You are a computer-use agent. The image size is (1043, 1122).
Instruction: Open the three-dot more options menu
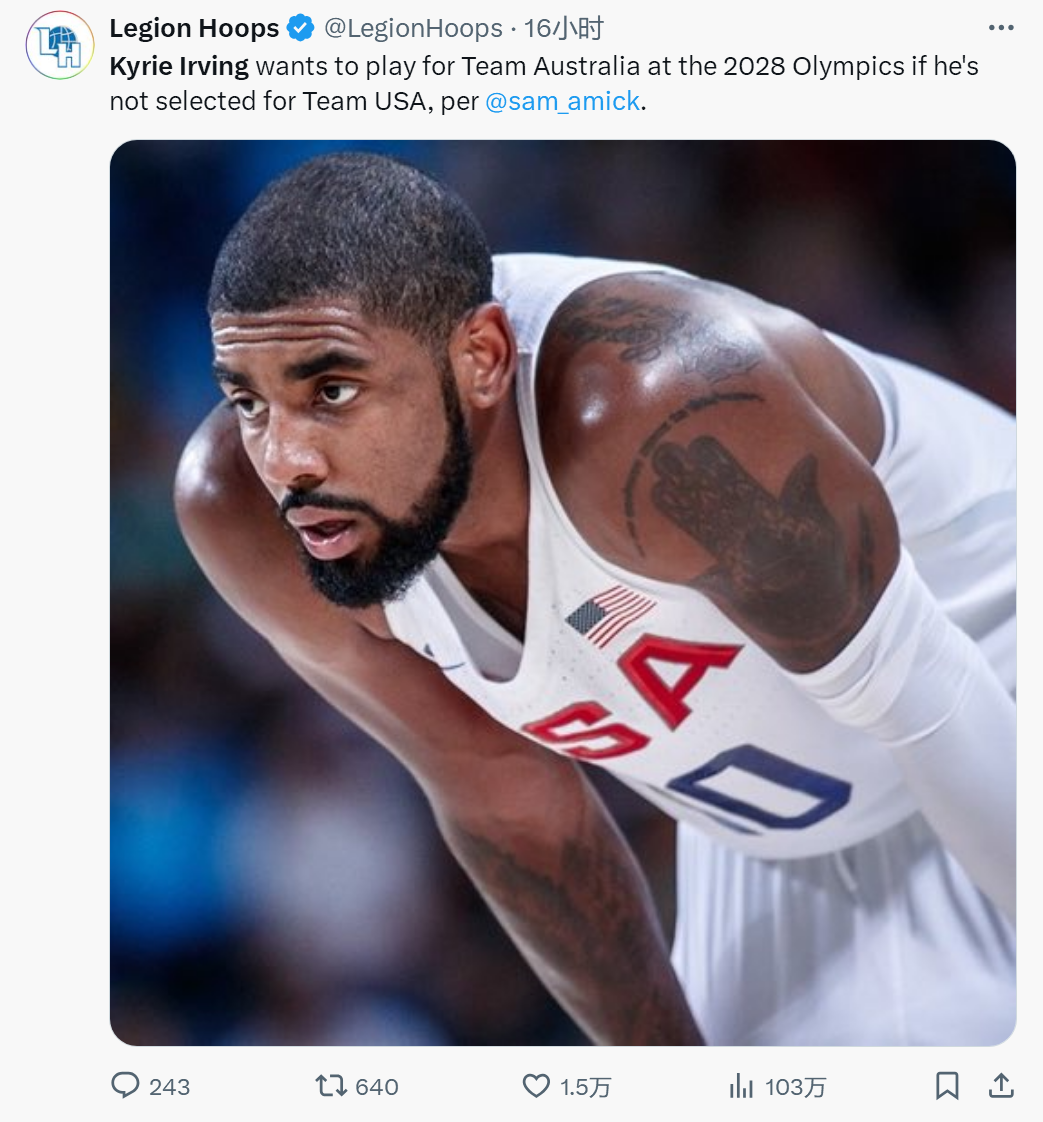point(1001,28)
